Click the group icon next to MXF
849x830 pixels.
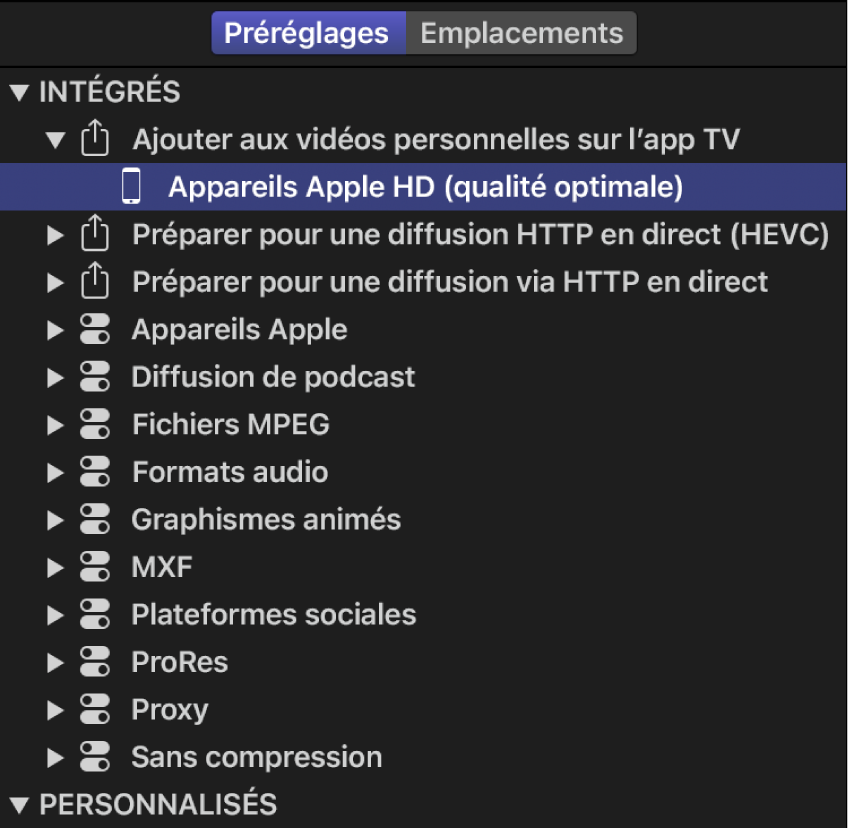93,567
